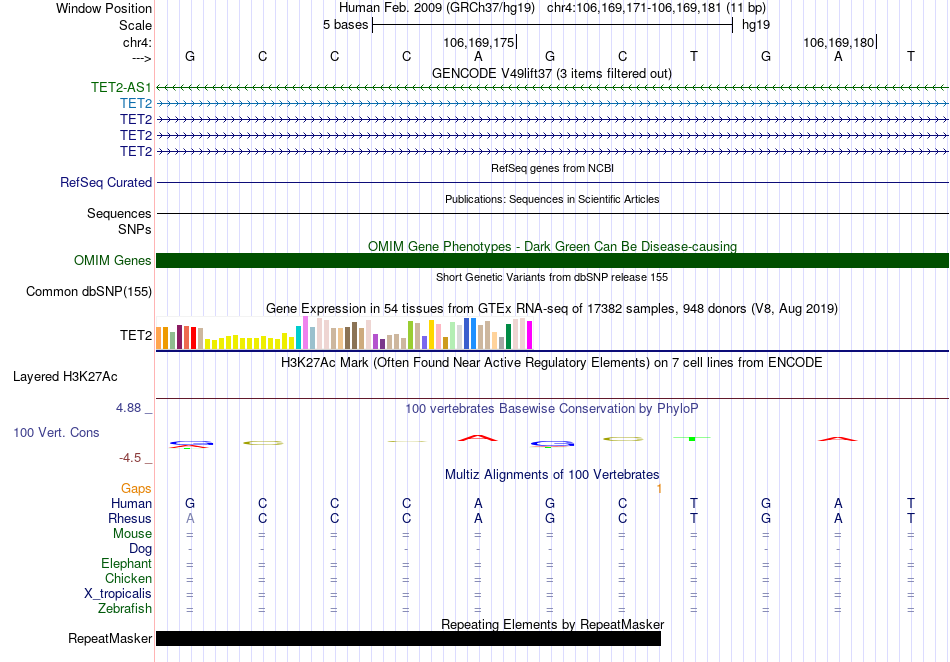The height and width of the screenshot is (662, 950).
Task: Open the OMIM Gene Phenotypes track title
Action: [552, 247]
